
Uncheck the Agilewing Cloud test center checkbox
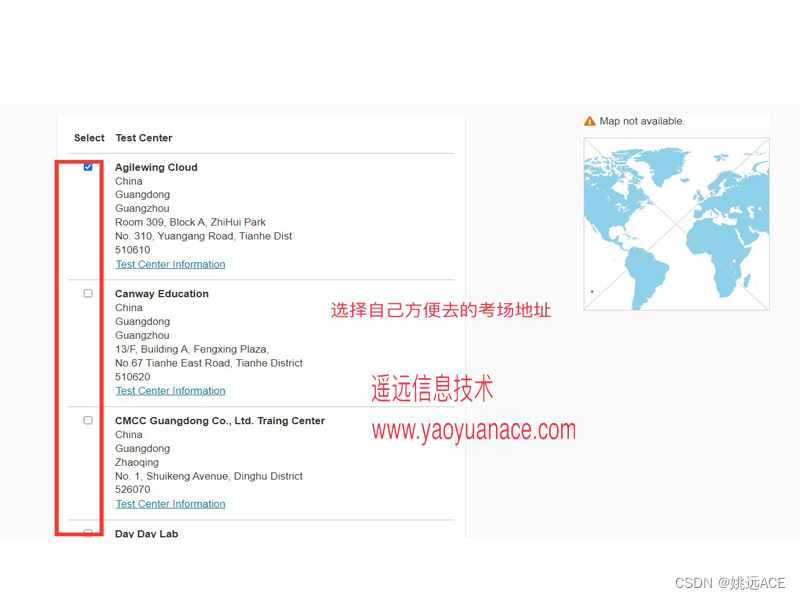88,167
